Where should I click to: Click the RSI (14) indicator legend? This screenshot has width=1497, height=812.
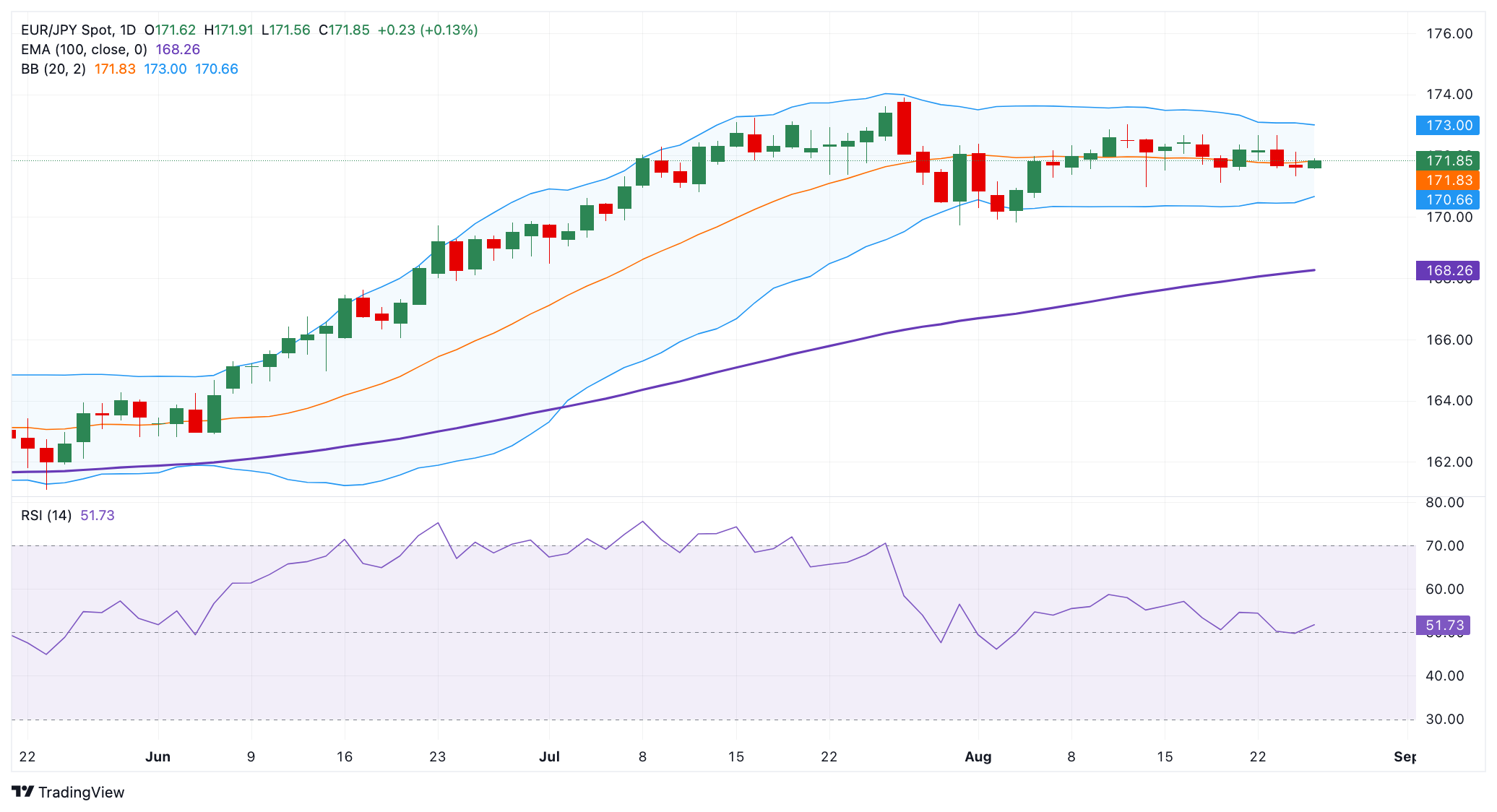[46, 516]
